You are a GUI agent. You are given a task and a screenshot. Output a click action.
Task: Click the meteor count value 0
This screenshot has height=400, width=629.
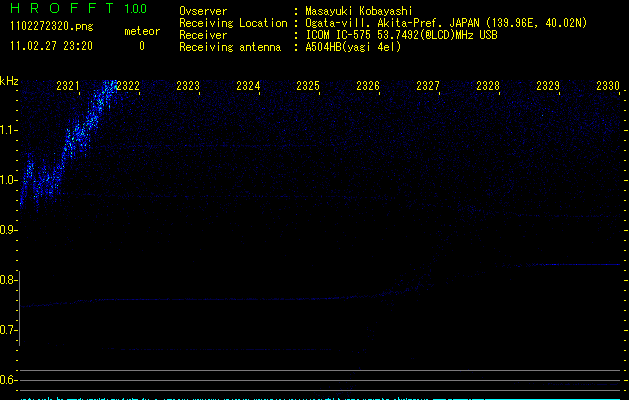point(142,46)
